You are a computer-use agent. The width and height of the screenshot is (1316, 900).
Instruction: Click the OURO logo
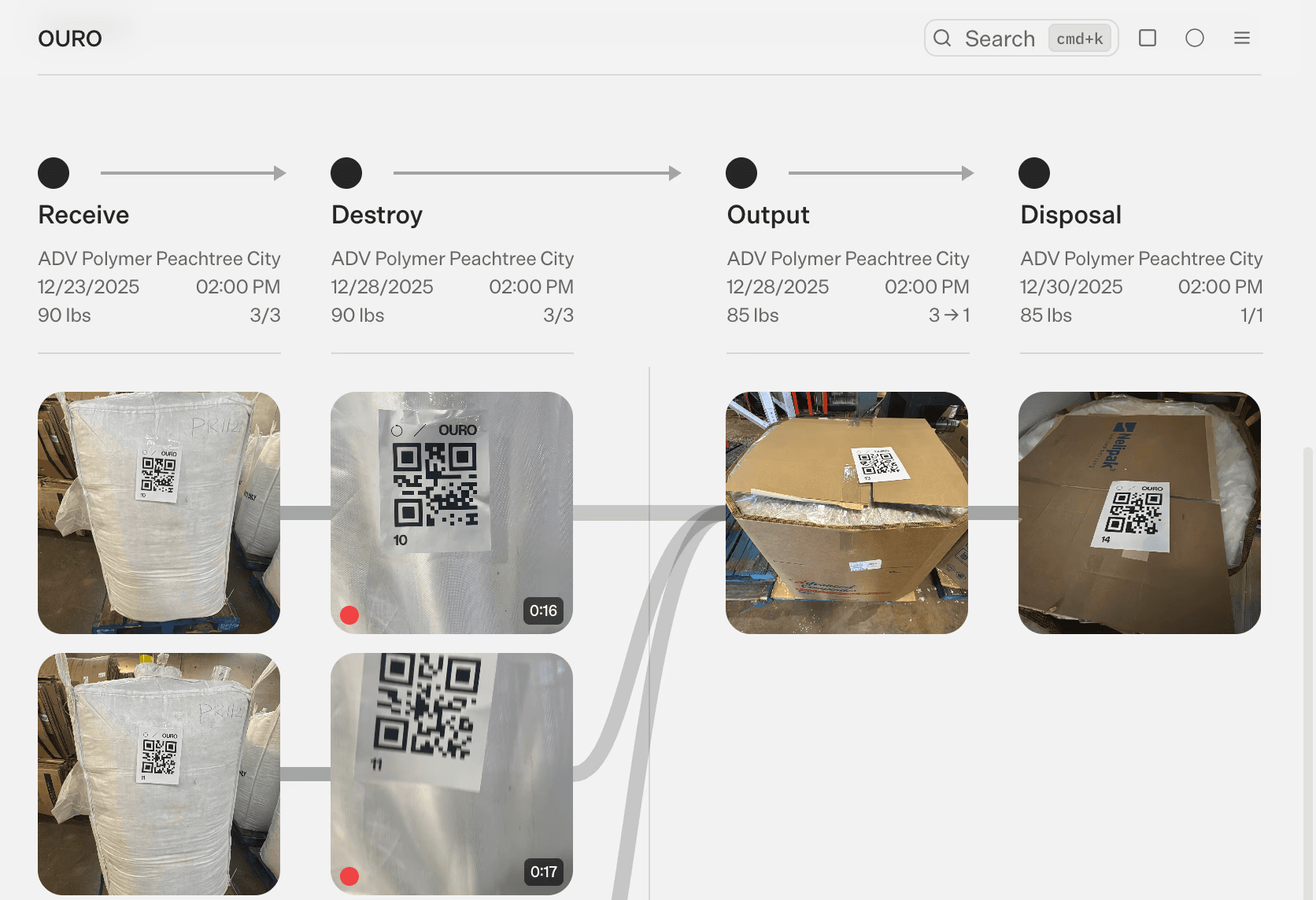coord(70,39)
